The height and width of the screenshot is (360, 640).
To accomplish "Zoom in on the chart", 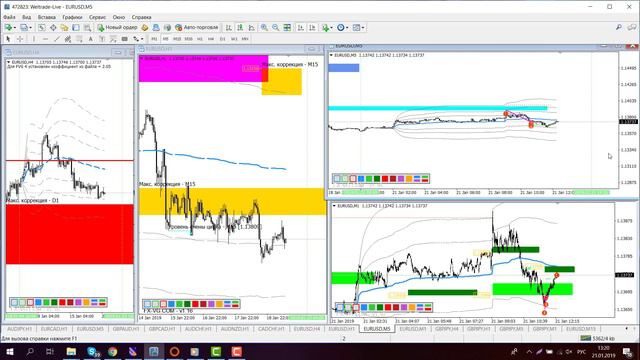I will tap(264, 28).
